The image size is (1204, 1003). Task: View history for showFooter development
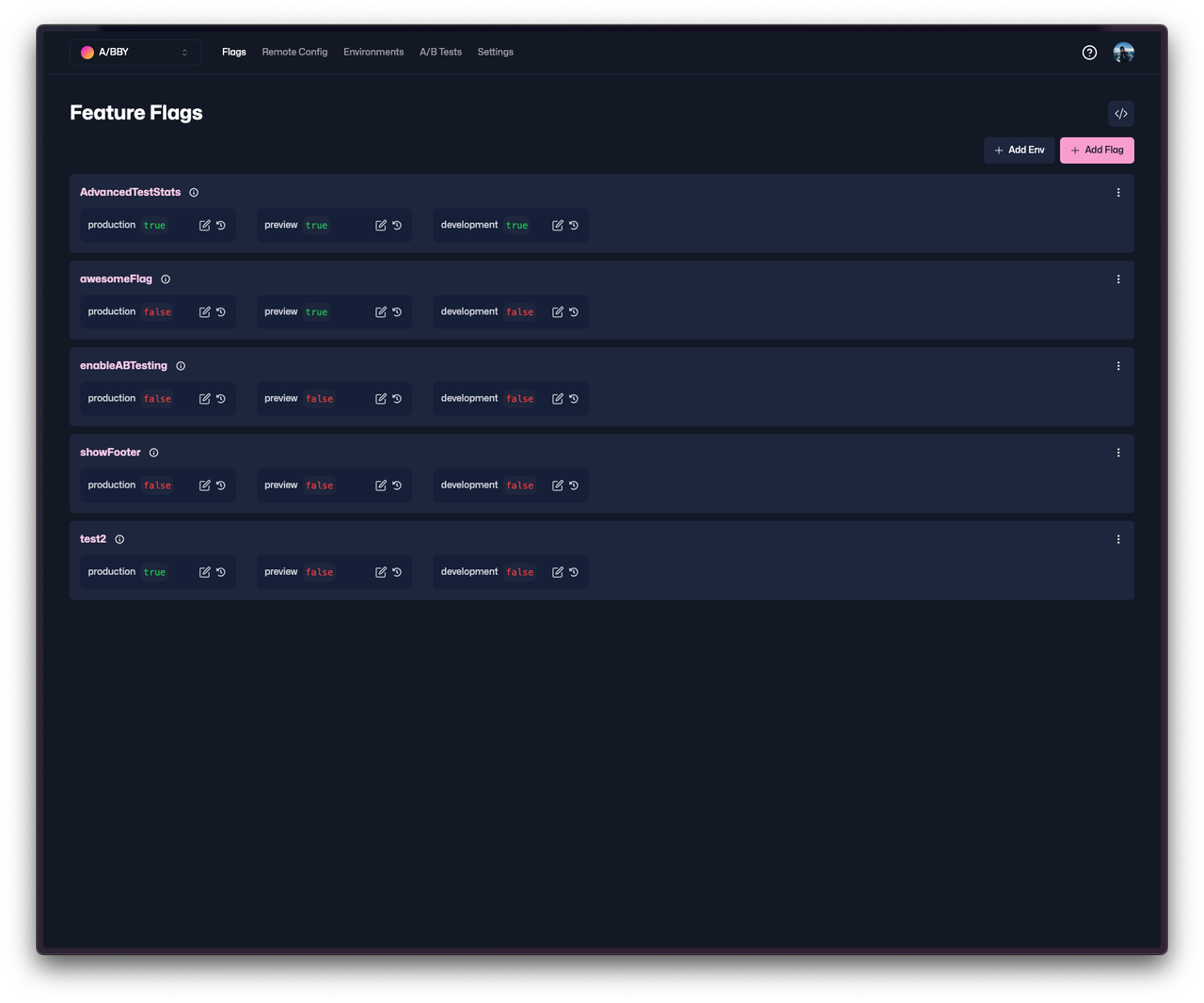(x=574, y=486)
